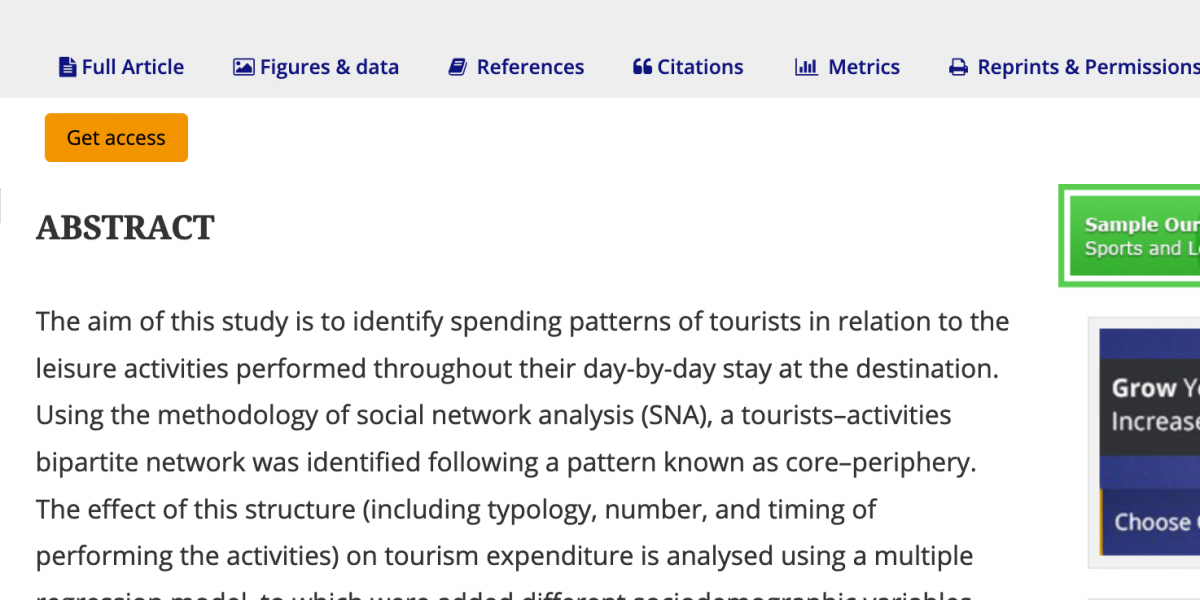
Task: Click the Sports and L… banner subtitle
Action: (x=1142, y=249)
